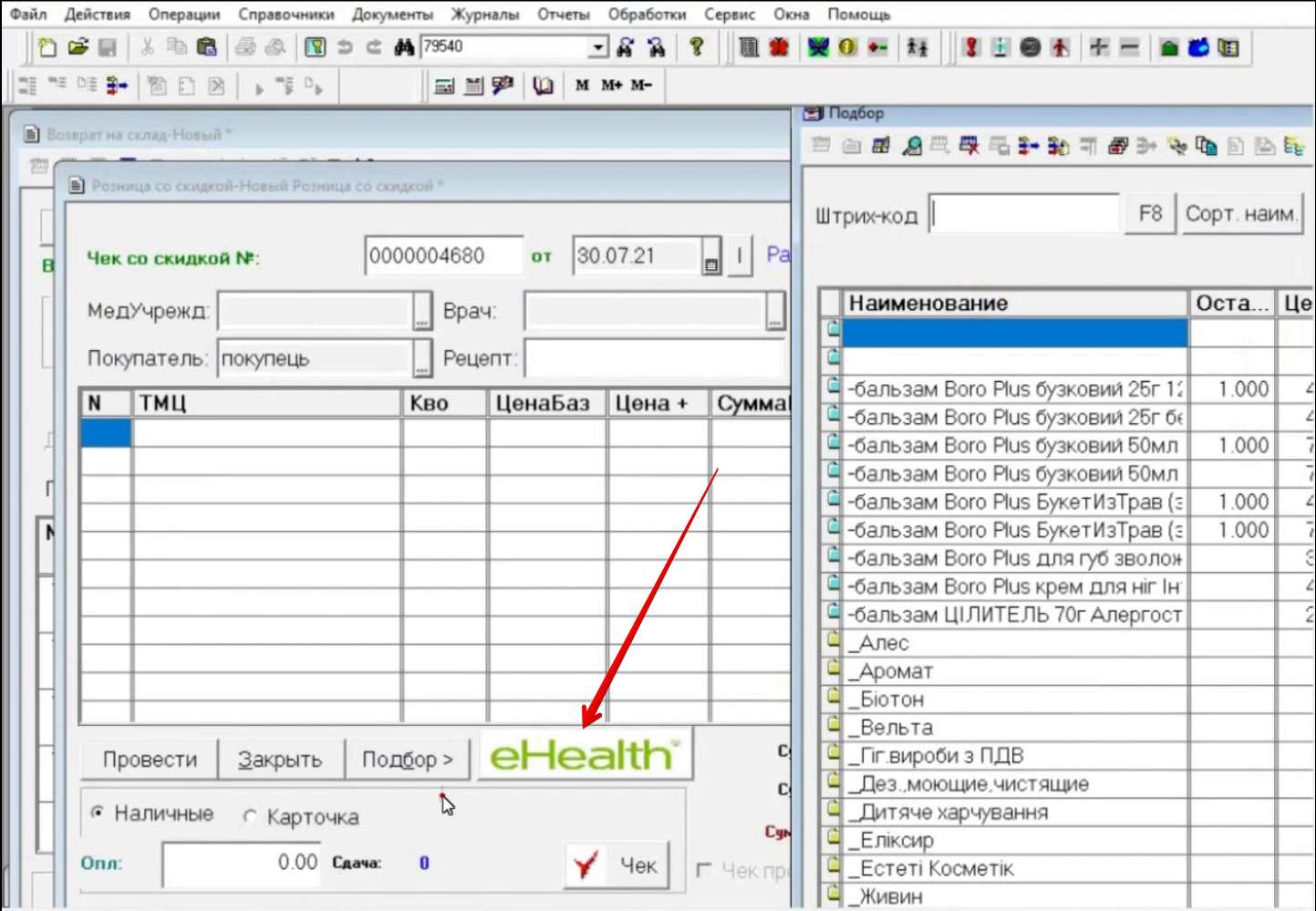Open the Справочники menu
The image size is (1316, 911).
click(285, 15)
